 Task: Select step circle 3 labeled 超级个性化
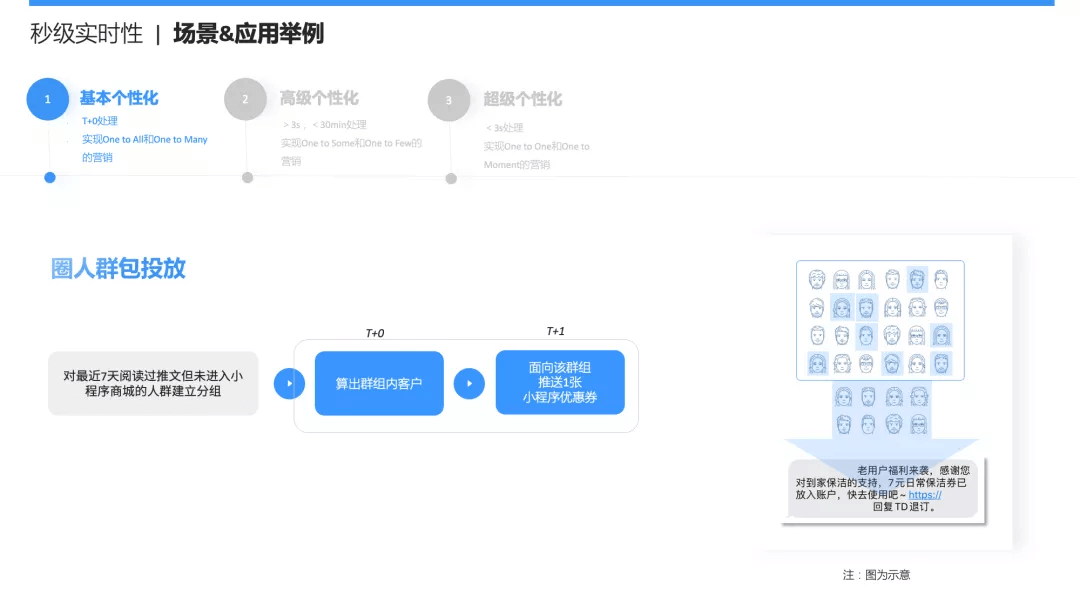coord(449,99)
